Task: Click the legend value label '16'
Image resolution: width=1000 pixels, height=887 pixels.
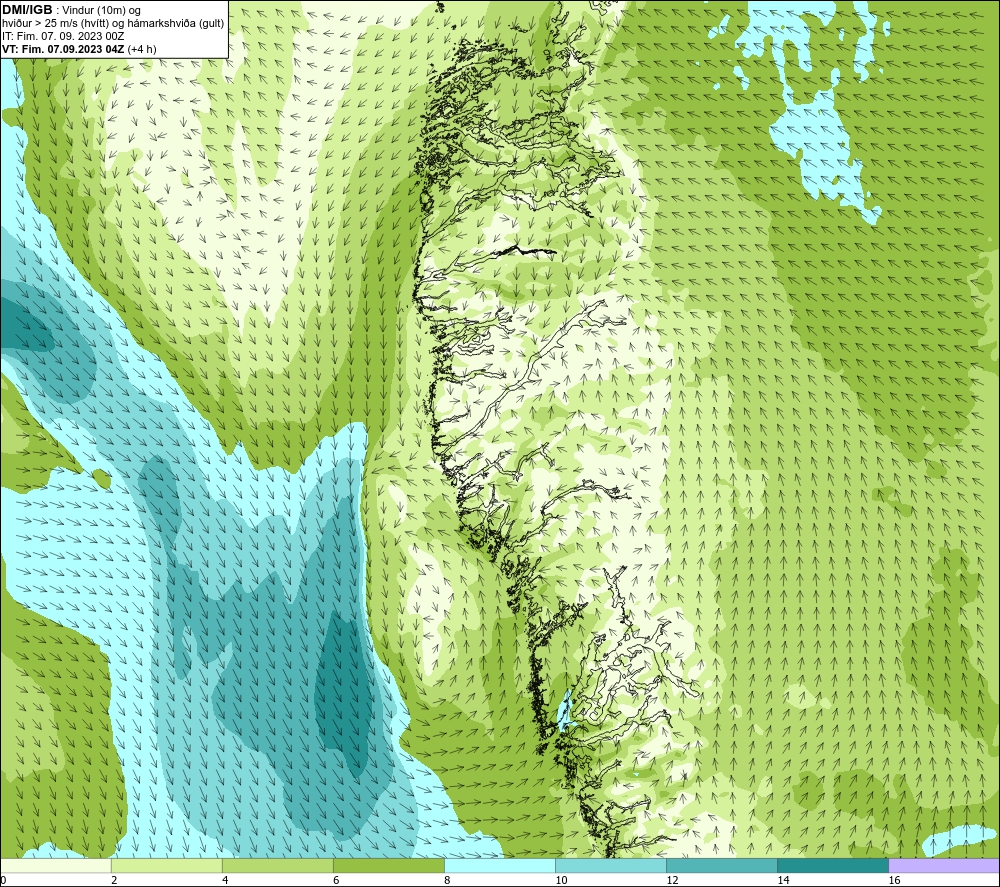Action: coord(894,881)
